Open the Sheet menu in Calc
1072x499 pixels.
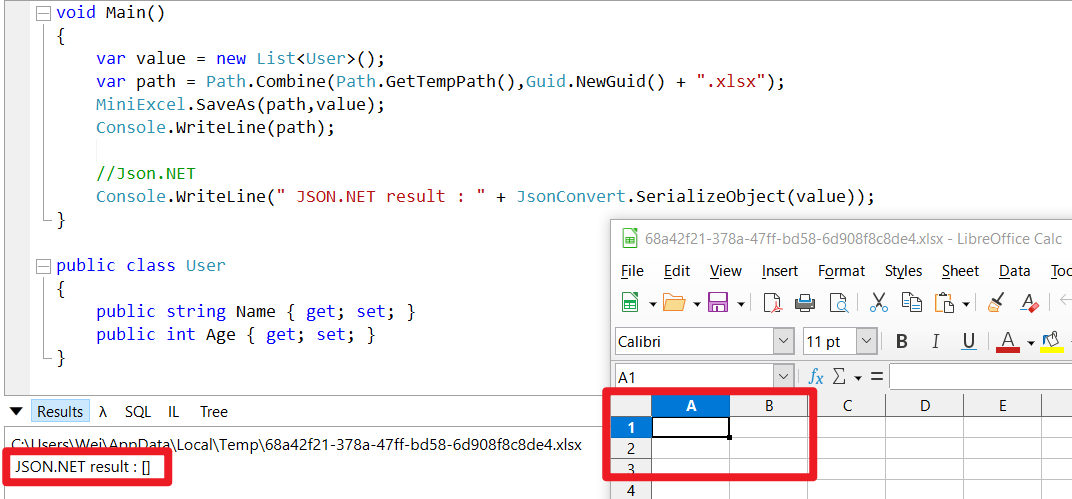pos(961,271)
